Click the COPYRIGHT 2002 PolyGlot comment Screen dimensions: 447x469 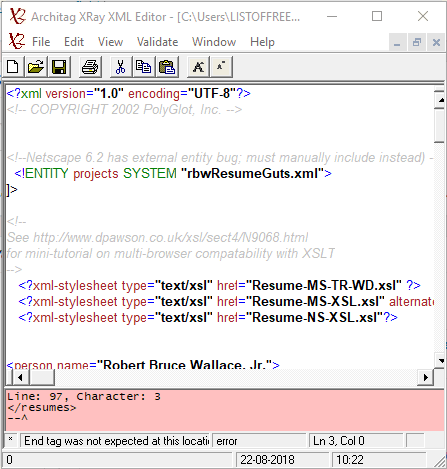point(124,110)
